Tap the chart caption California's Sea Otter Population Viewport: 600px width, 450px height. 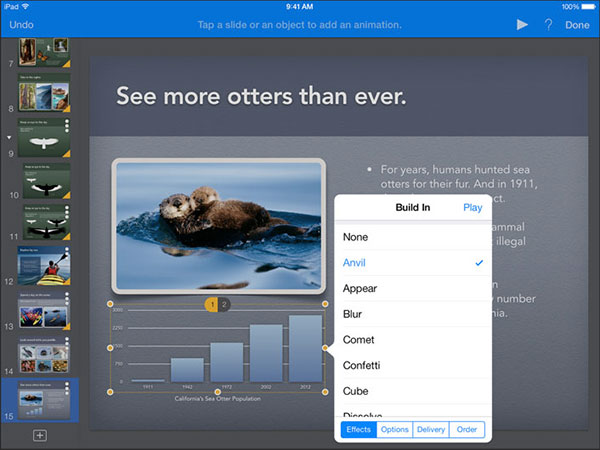(217, 399)
